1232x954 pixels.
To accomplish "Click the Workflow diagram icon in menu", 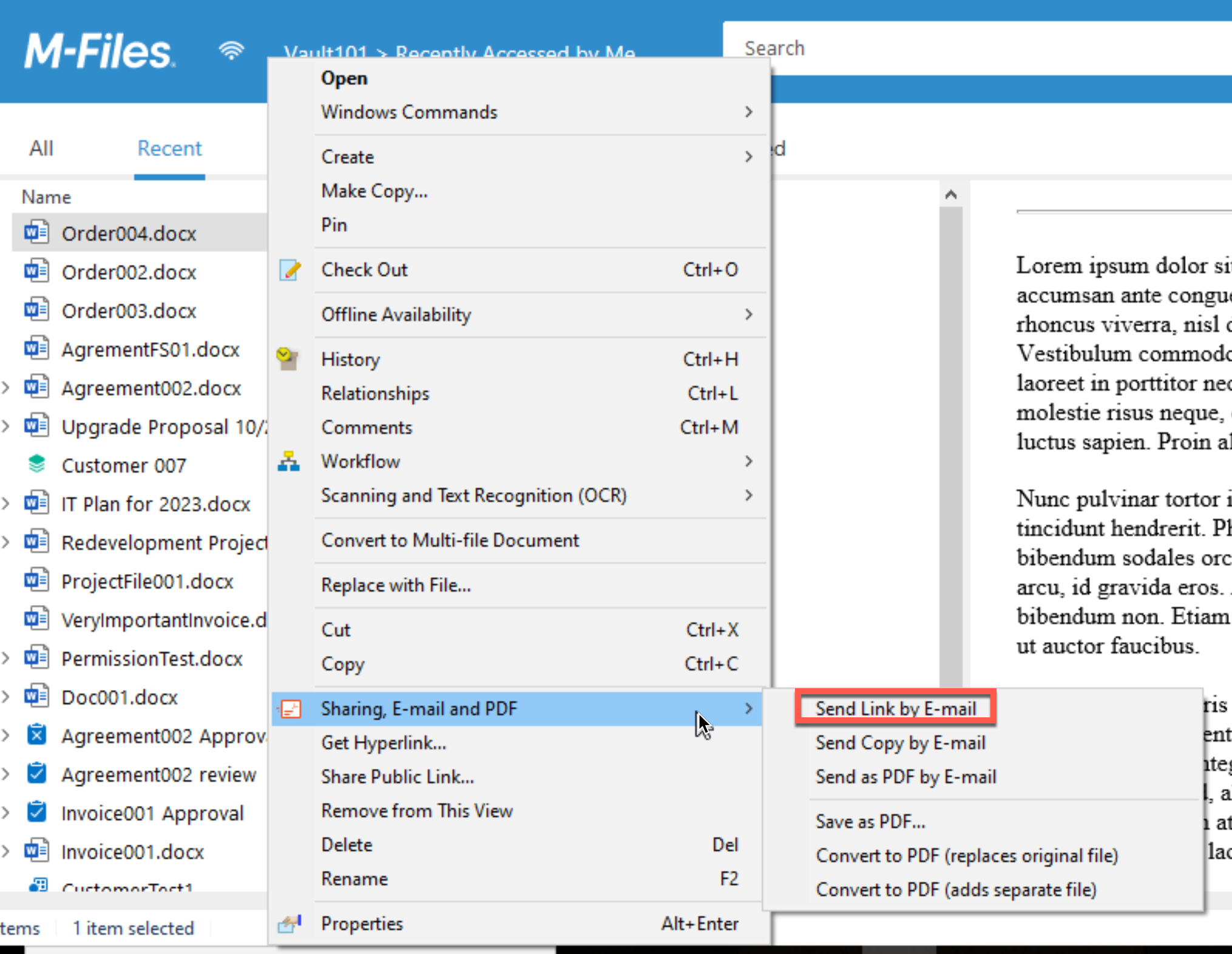I will pos(288,462).
